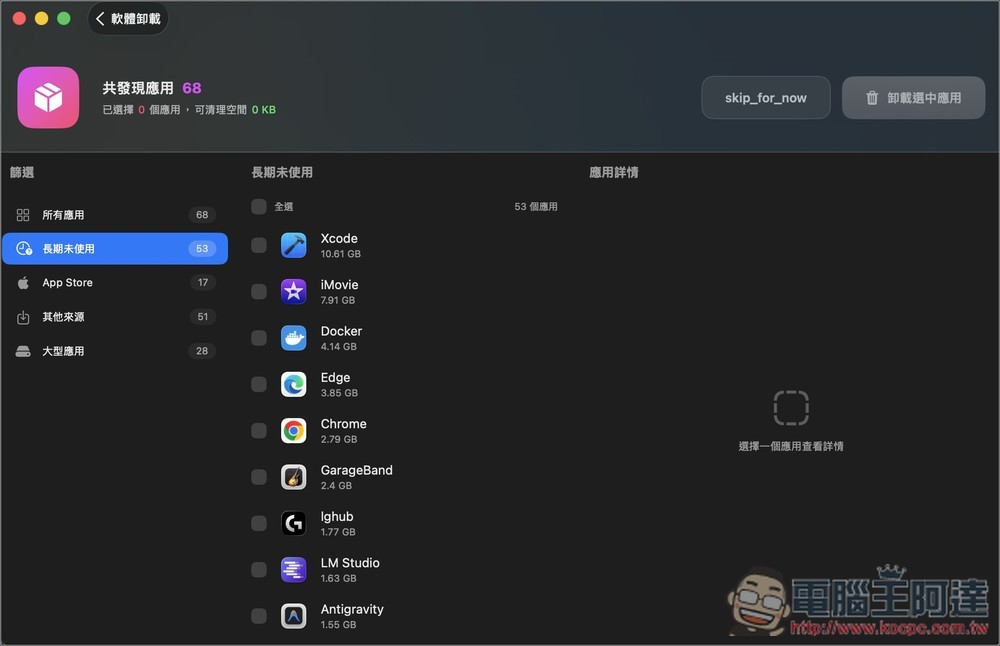Click the 17 count badge on App Store
Screen dimensions: 1000x646
pyautogui.click(x=203, y=283)
